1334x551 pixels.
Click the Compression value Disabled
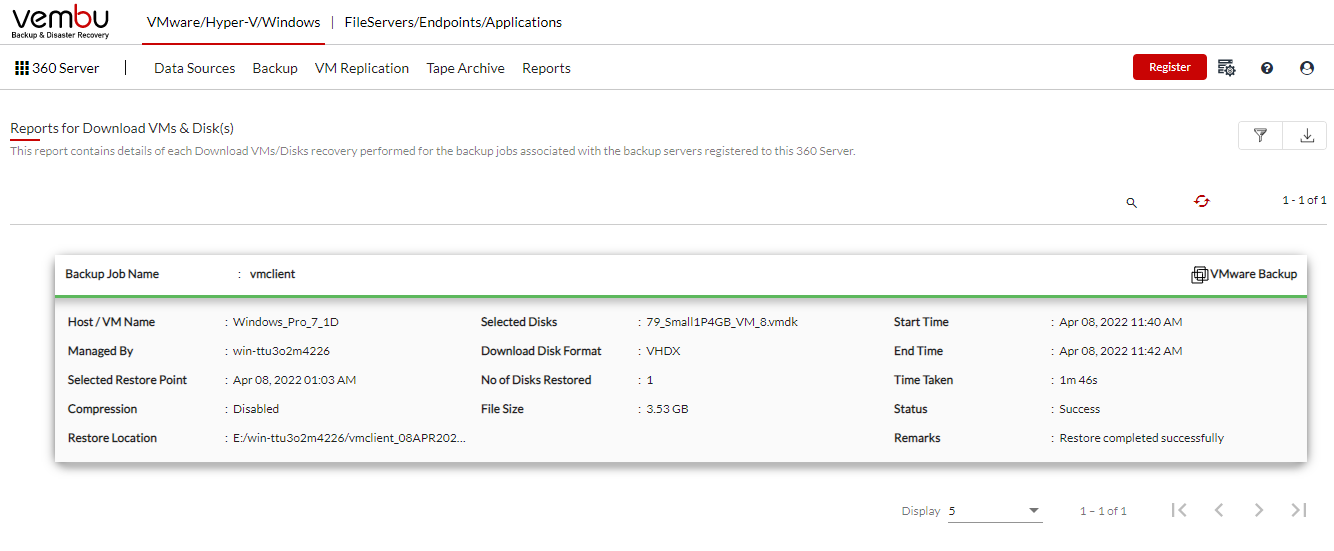coord(256,409)
